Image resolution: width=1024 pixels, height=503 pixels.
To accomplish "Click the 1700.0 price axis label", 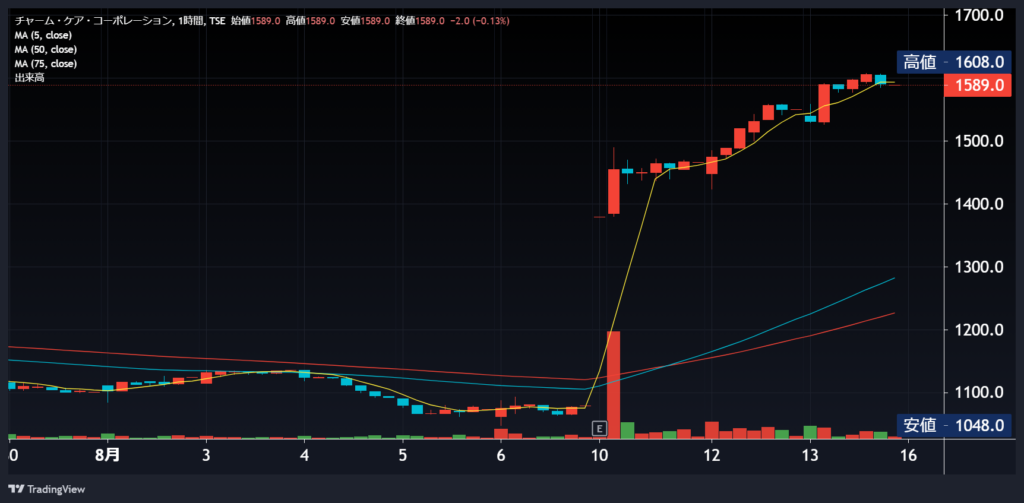I will click(978, 15).
